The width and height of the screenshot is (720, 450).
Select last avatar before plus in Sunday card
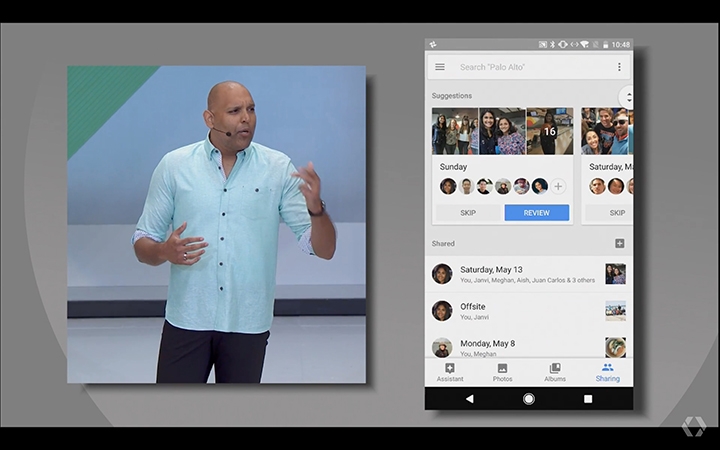click(540, 186)
